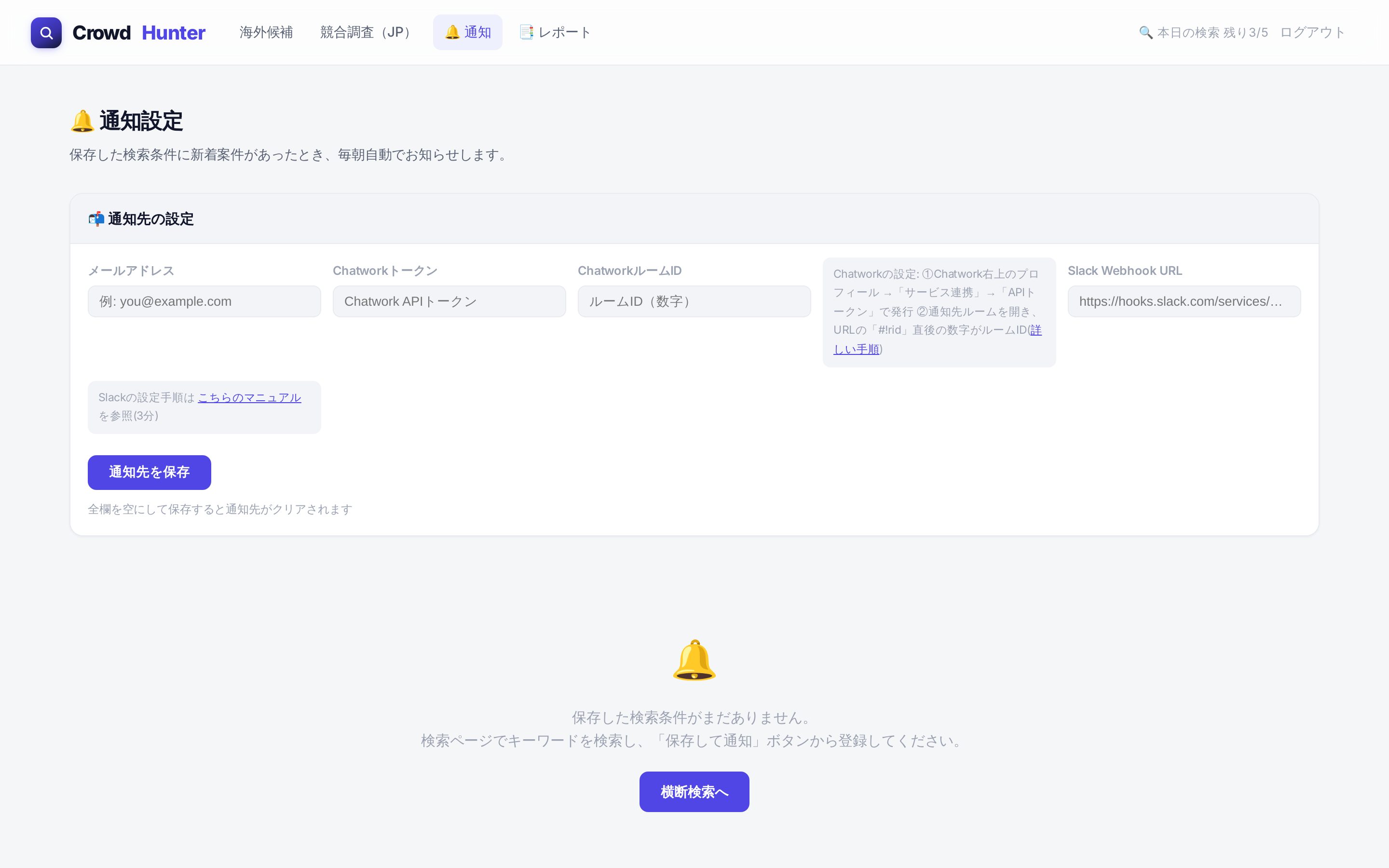The width and height of the screenshot is (1389, 868).
Task: Focus the Chatwork APIトークン input field
Action: click(449, 301)
